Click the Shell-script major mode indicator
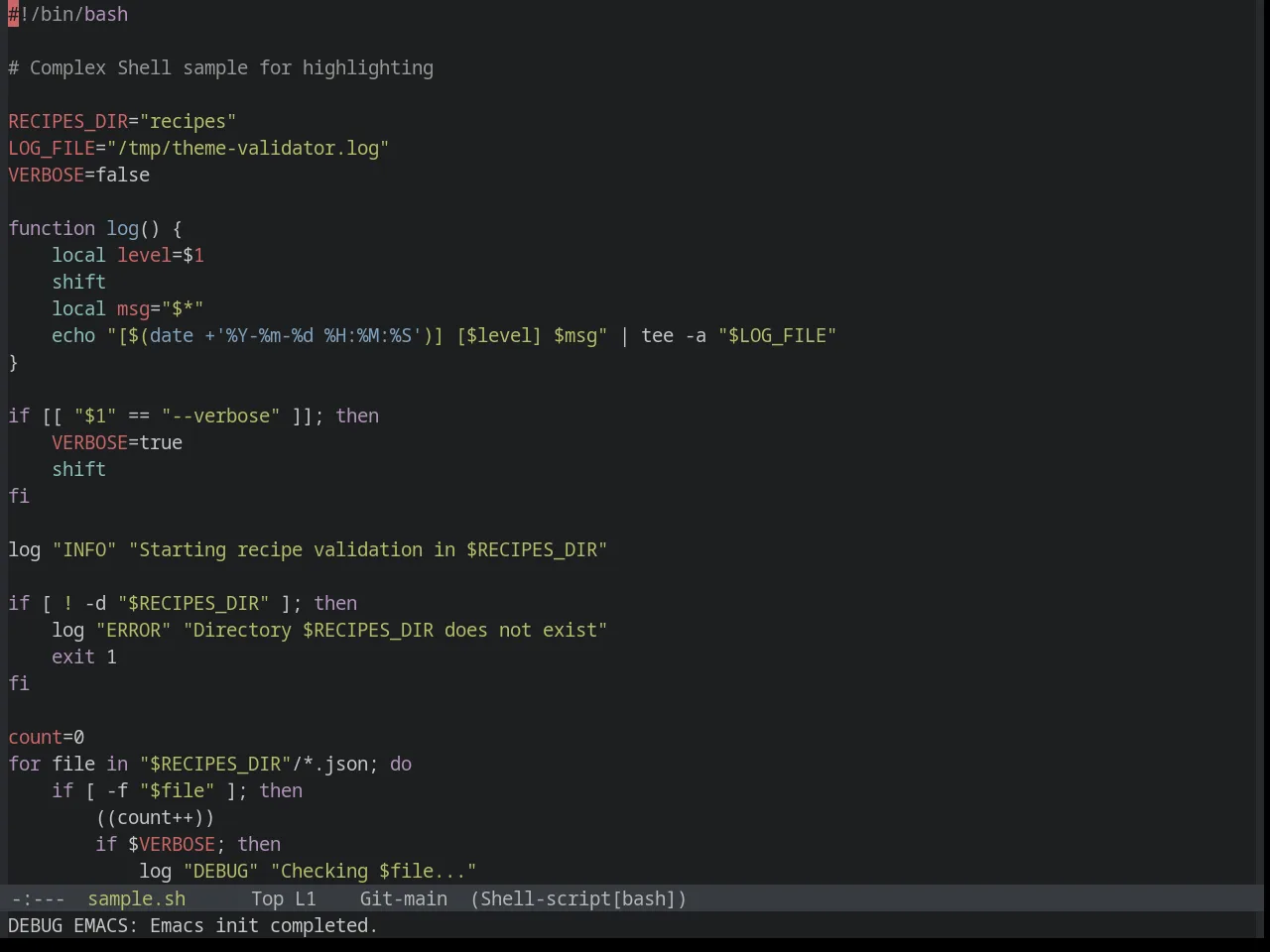1270x952 pixels. click(x=546, y=898)
